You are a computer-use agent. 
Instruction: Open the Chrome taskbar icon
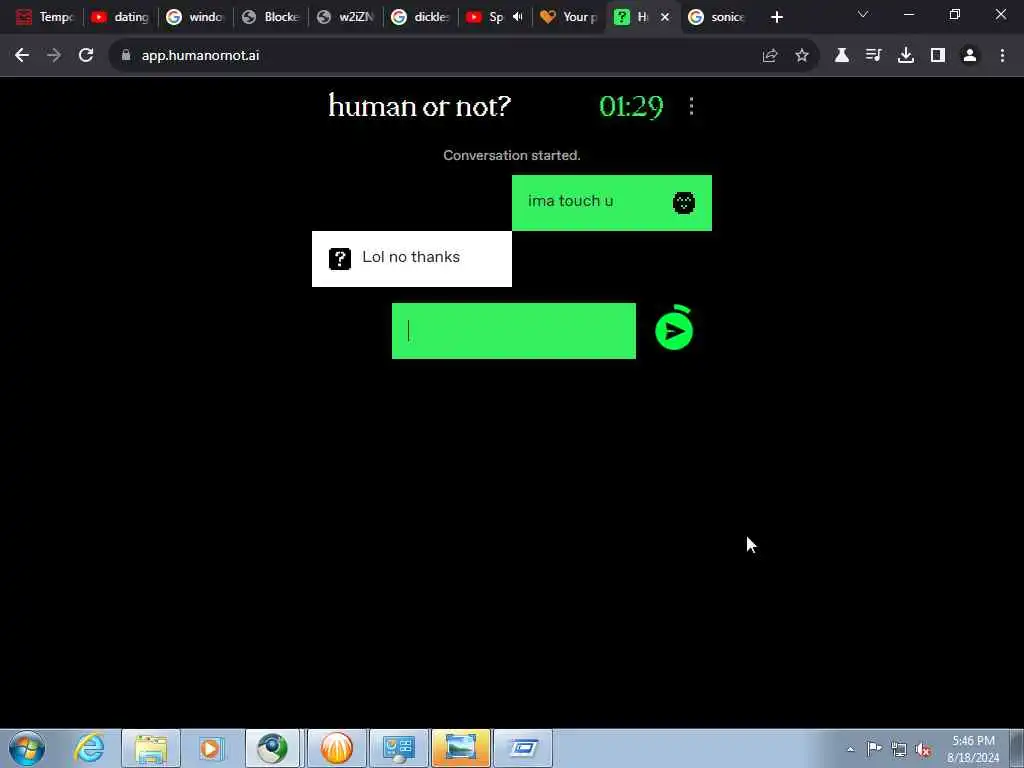tap(272, 748)
